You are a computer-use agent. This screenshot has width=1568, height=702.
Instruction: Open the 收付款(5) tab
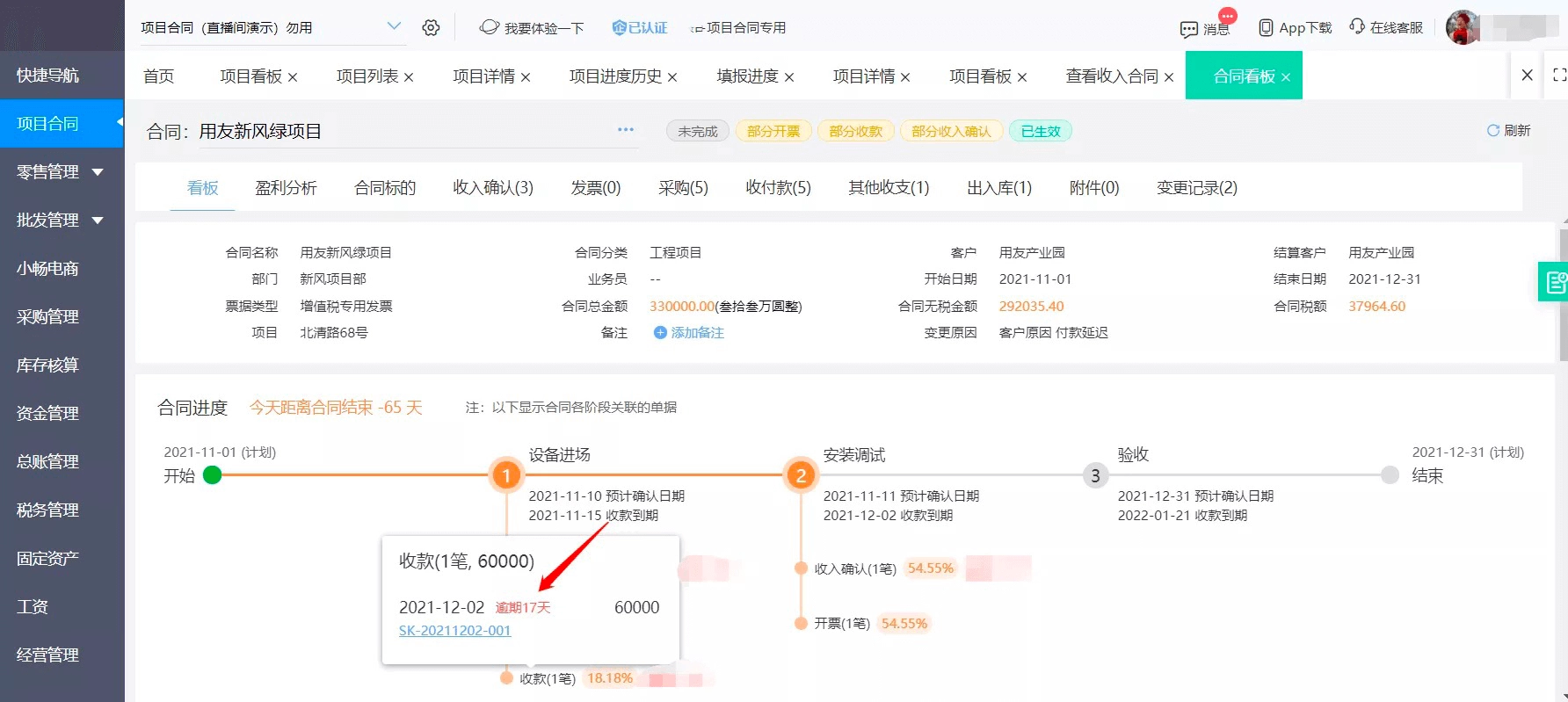778,187
